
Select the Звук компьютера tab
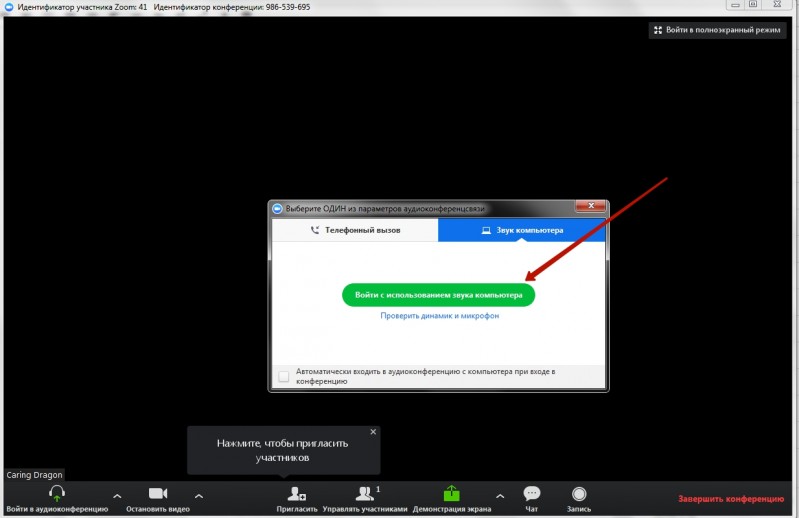[x=522, y=230]
